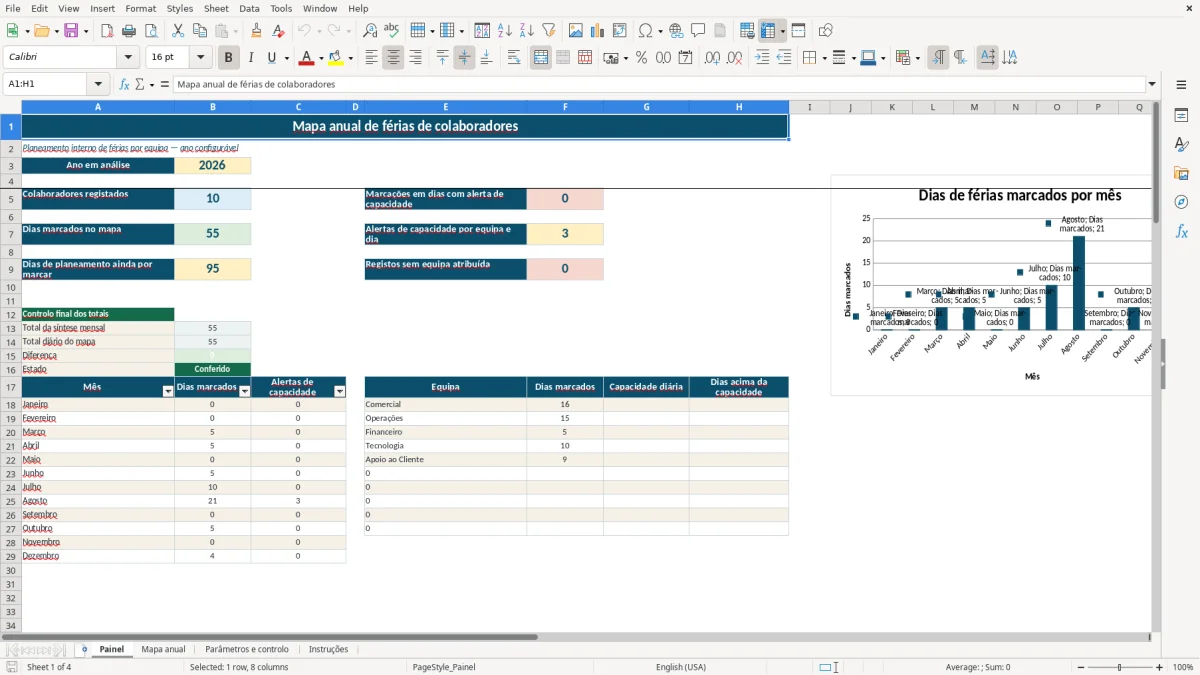Viewport: 1200px width, 675px height.
Task: Open the Font Size dropdown arrow
Action: (x=201, y=58)
